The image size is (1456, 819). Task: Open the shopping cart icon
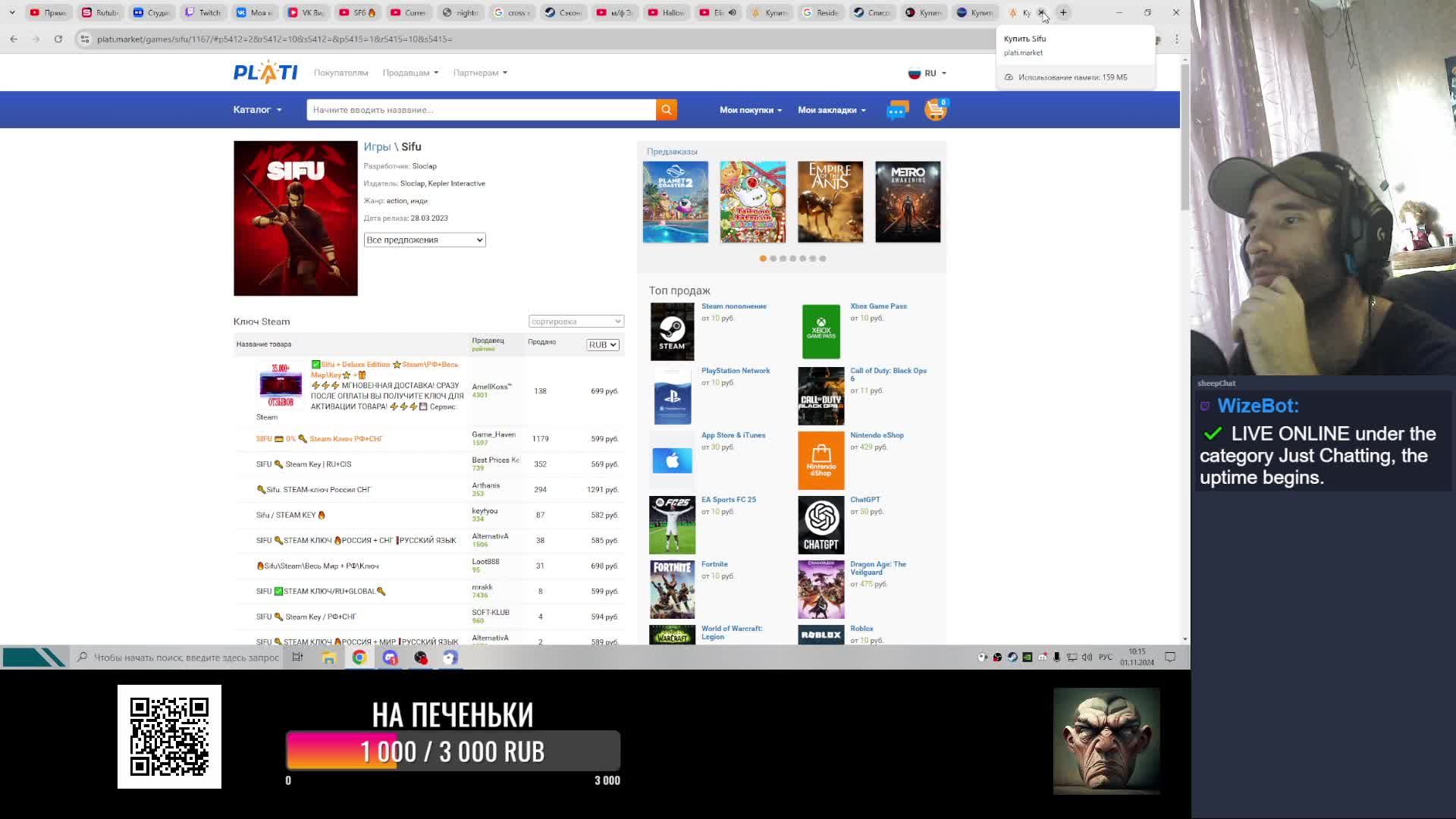[x=935, y=110]
